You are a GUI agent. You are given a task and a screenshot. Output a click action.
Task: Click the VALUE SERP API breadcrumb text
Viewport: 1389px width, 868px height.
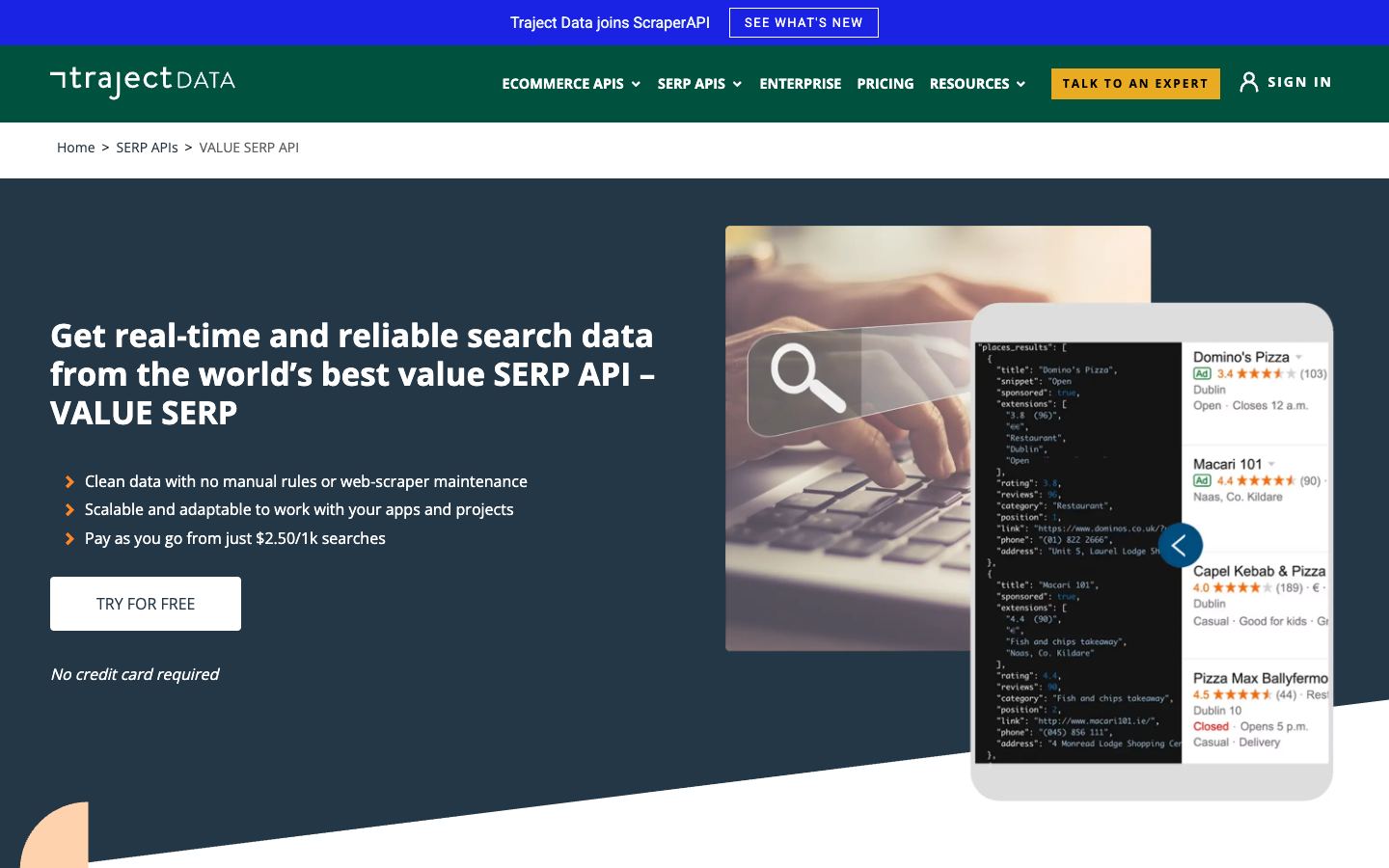coord(249,148)
